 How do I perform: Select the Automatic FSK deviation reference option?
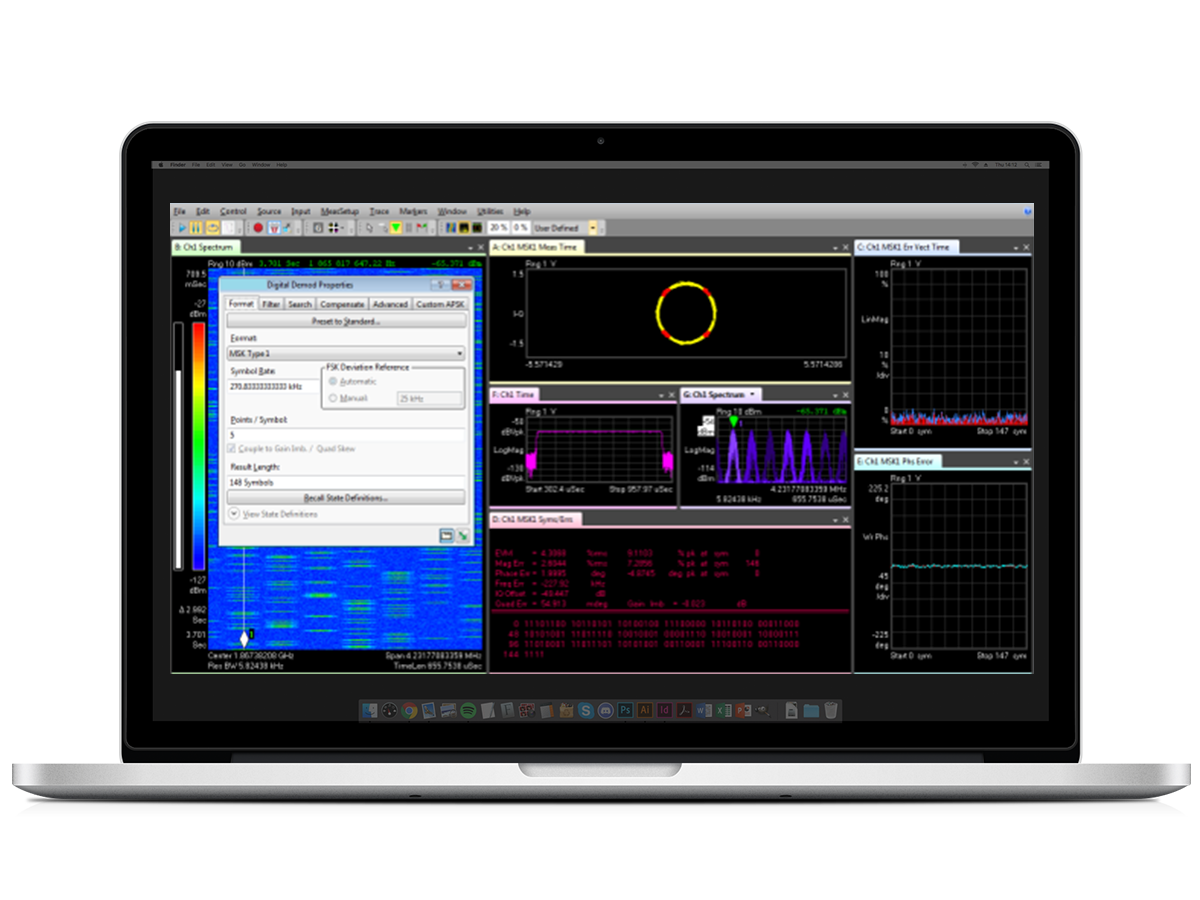pos(332,381)
